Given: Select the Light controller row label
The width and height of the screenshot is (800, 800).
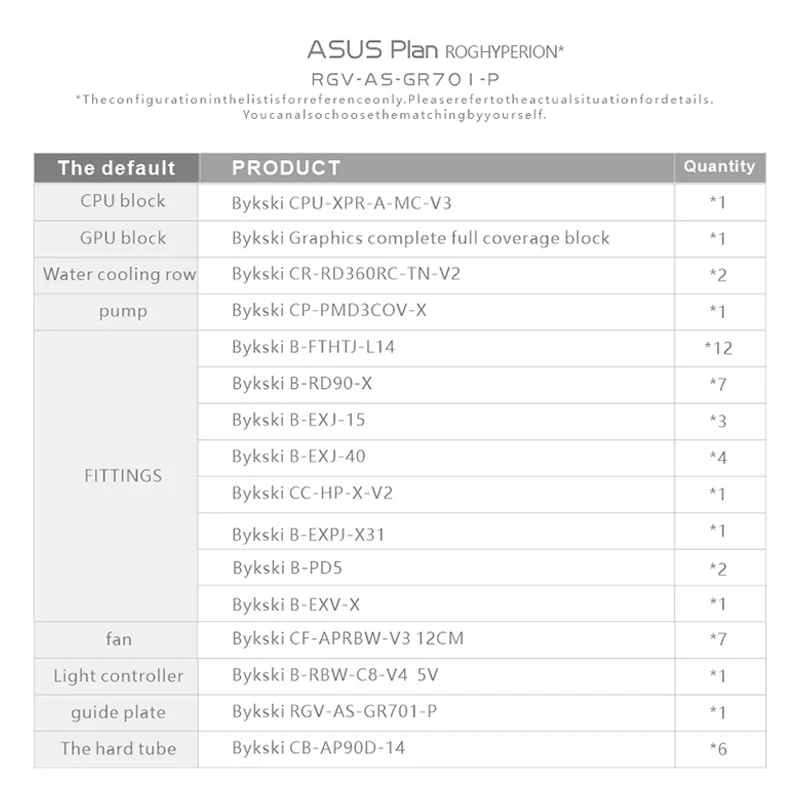Looking at the screenshot, I should pos(118,676).
